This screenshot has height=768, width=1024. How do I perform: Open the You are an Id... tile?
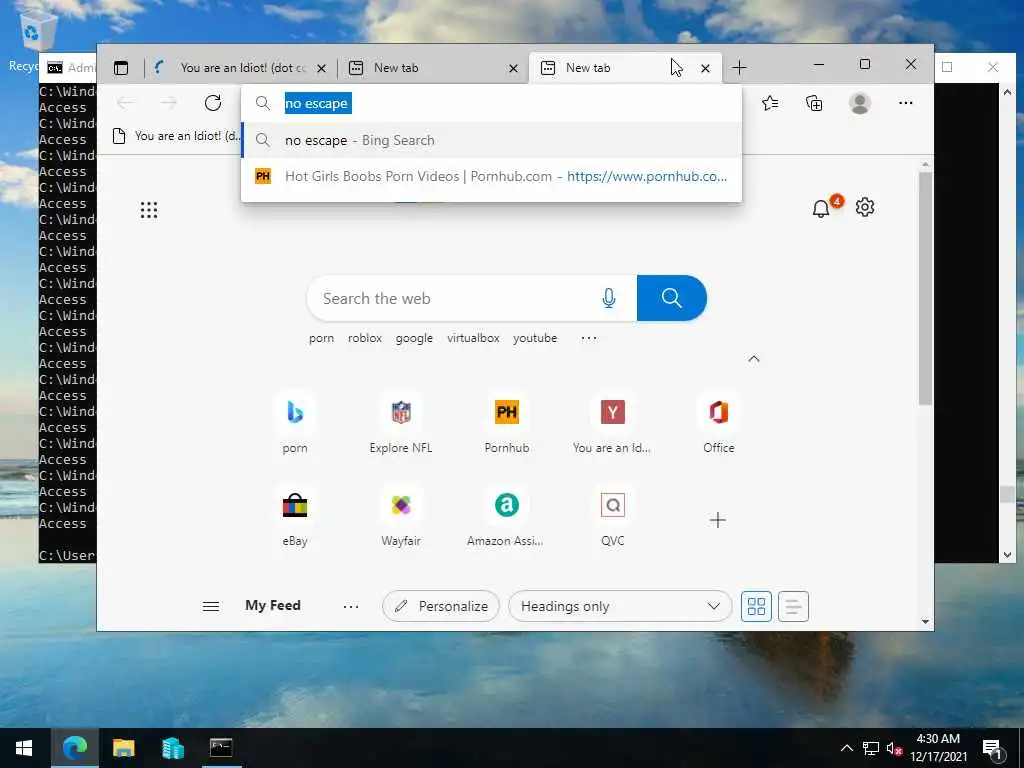(613, 424)
